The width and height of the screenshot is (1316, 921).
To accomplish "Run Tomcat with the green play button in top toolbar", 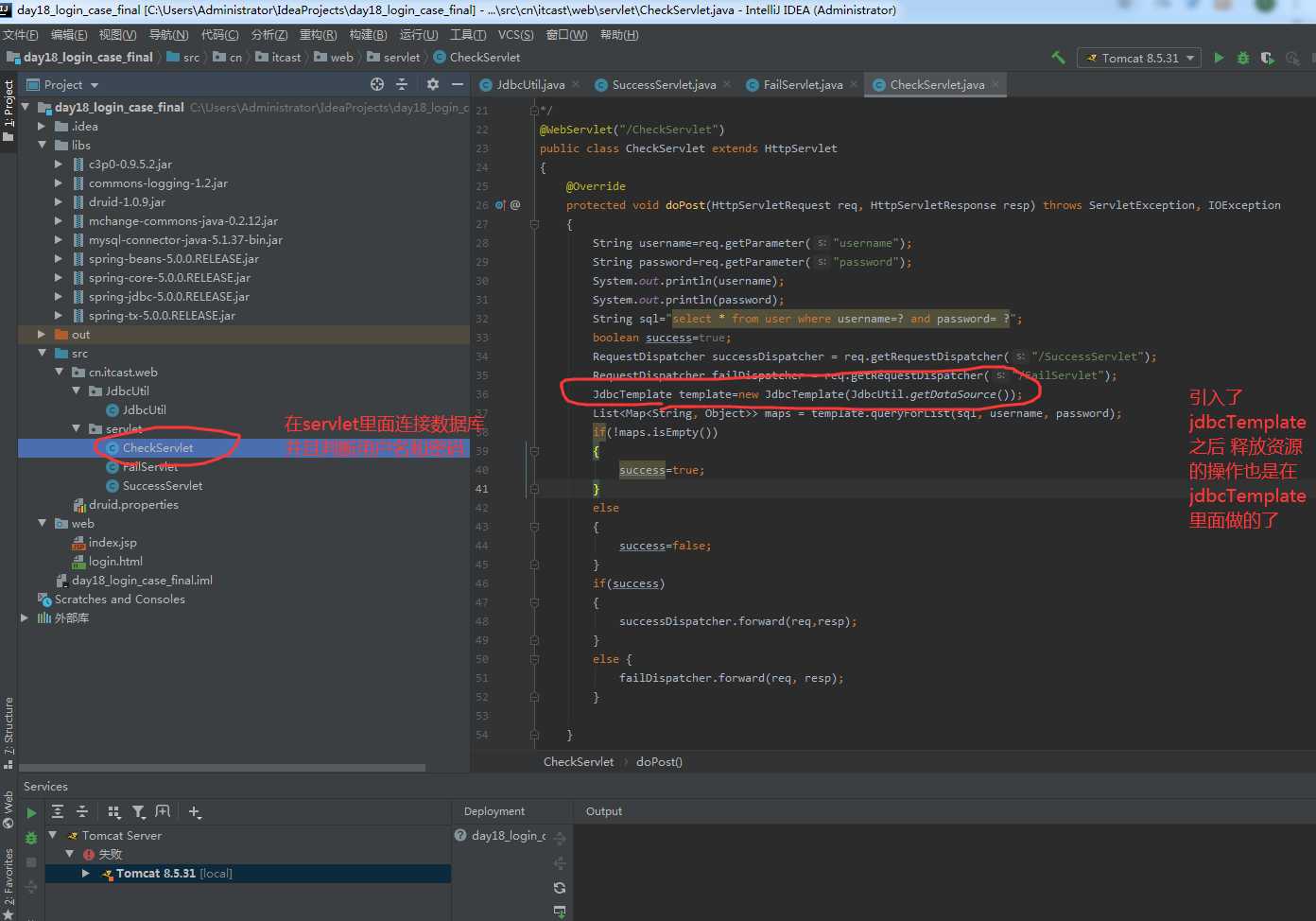I will point(1219,58).
